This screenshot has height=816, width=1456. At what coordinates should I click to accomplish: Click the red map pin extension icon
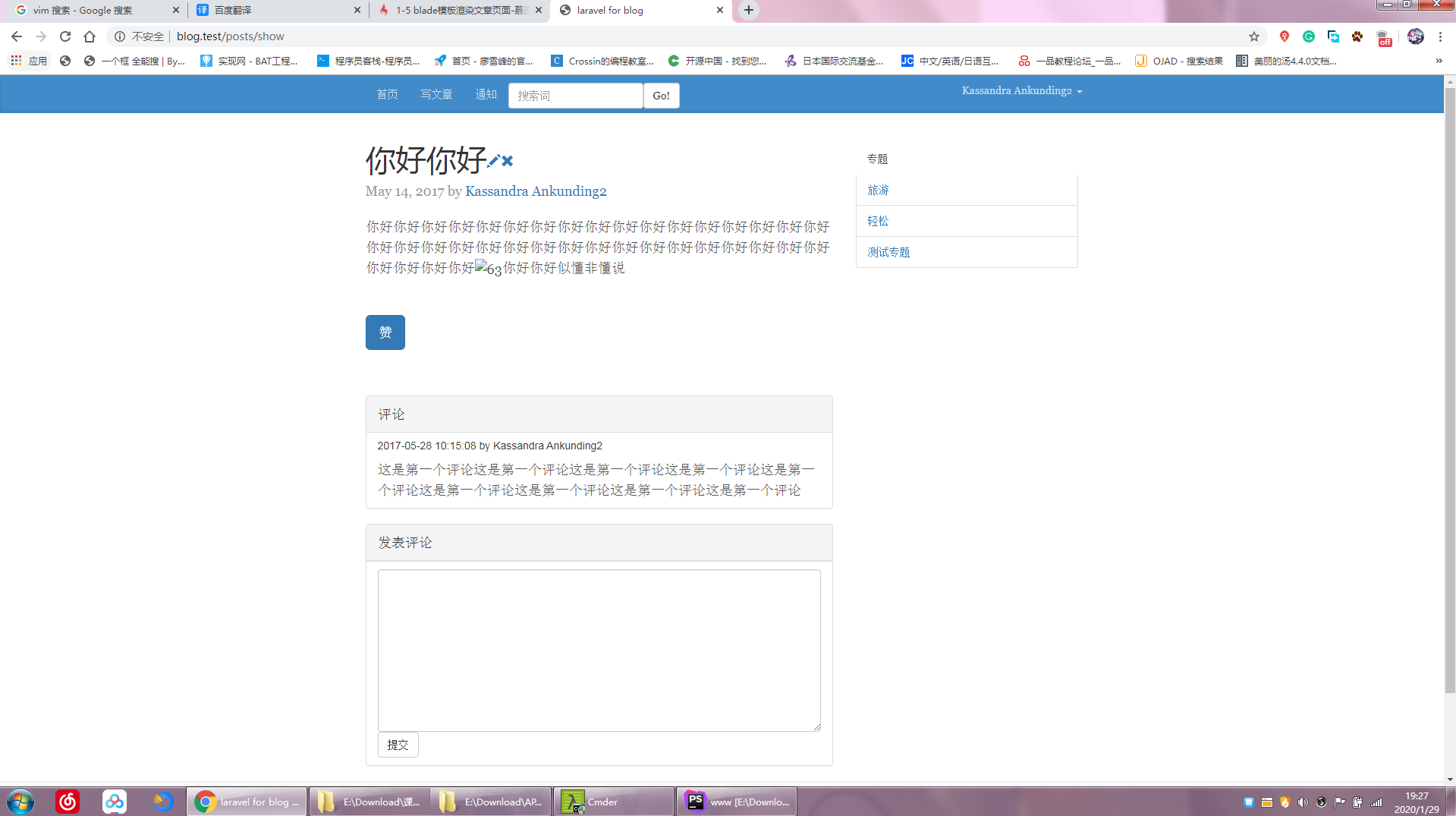click(1285, 36)
